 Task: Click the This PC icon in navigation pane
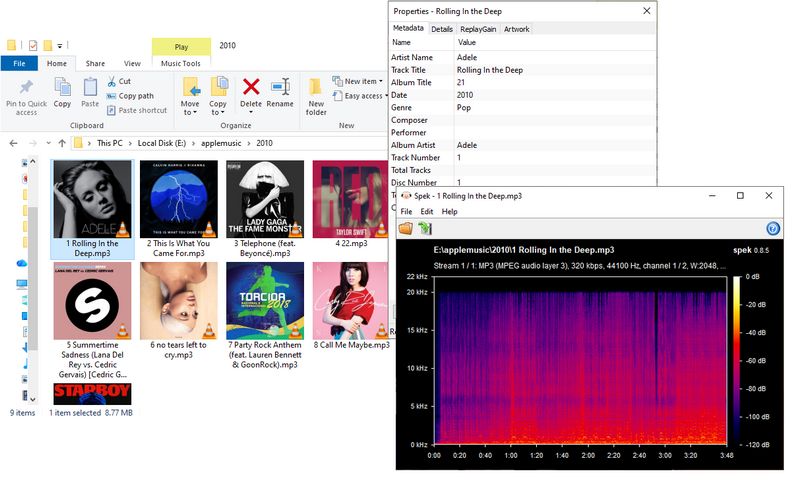(21, 284)
